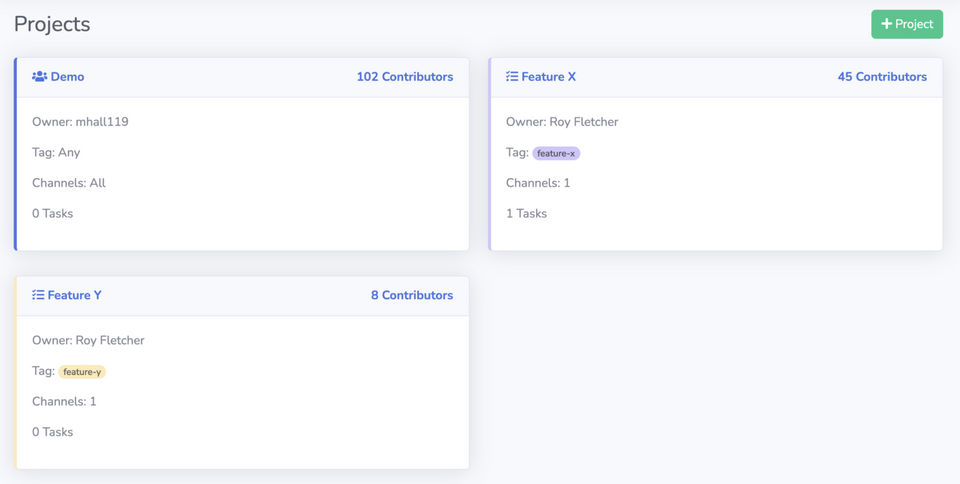Click the purple feature-x tag badge
The image size is (960, 484).
(x=556, y=153)
